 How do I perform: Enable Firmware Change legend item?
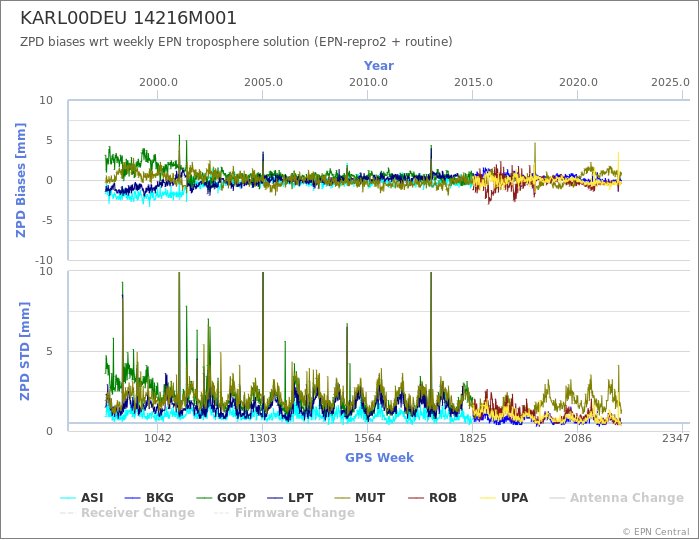(284, 513)
